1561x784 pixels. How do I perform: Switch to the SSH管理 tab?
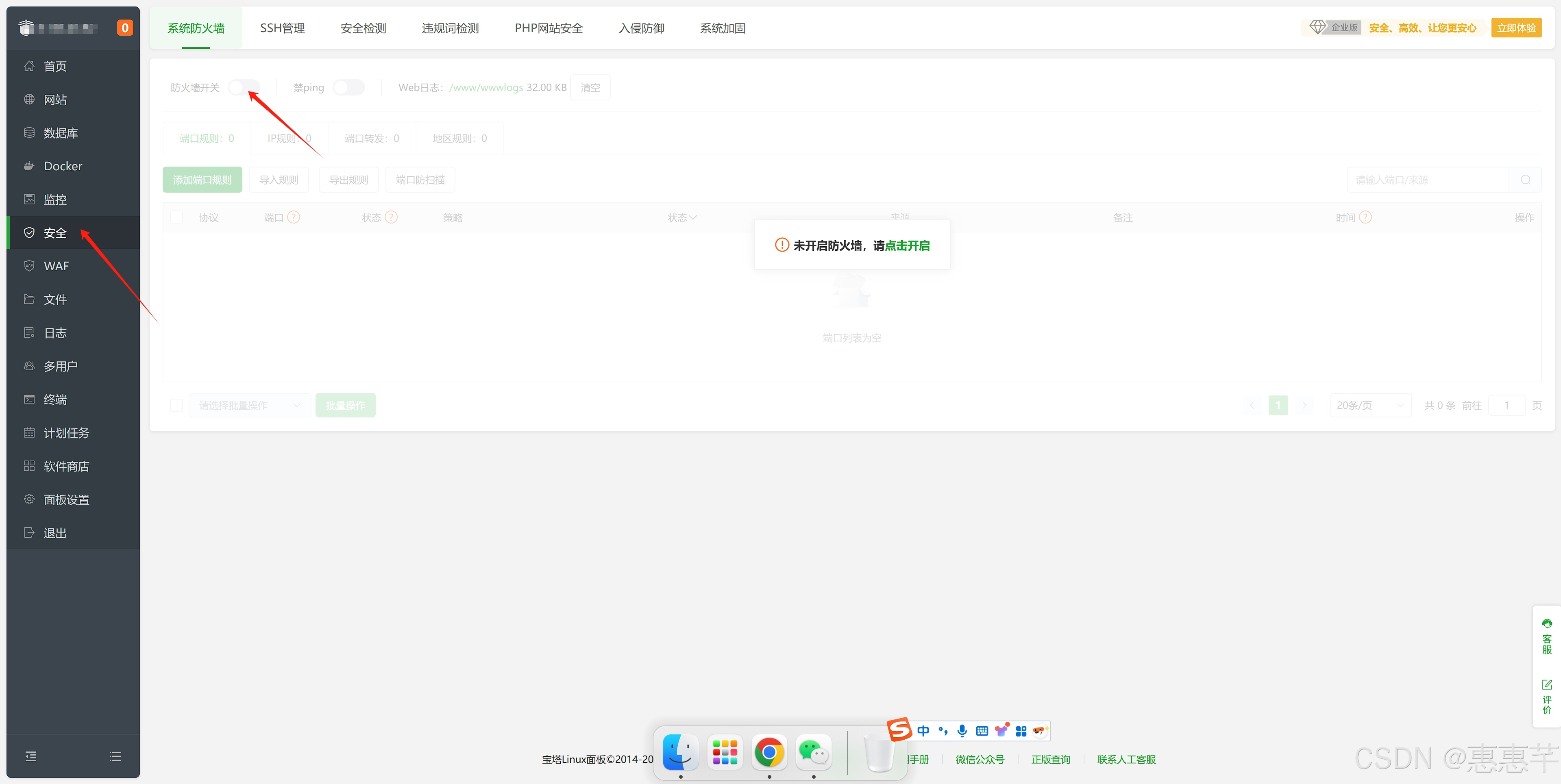(282, 28)
